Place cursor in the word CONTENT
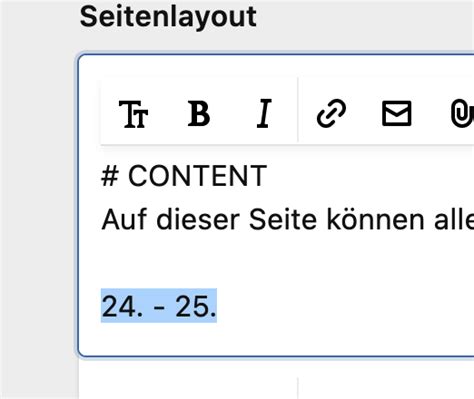Viewport: 474px width, 399px height. (198, 176)
